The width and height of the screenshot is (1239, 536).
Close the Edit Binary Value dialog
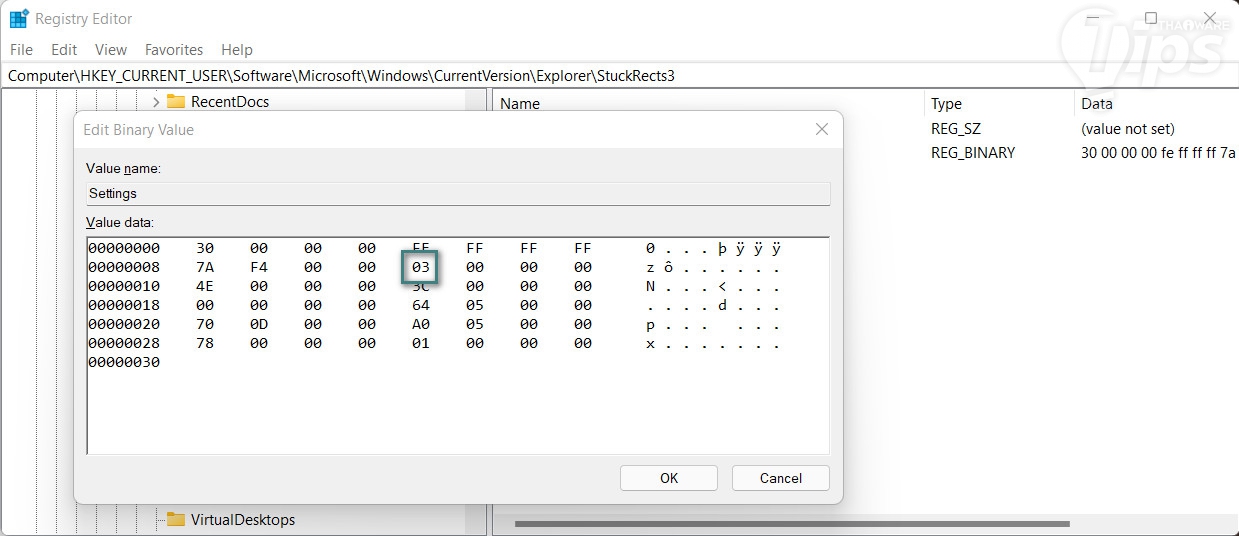822,129
